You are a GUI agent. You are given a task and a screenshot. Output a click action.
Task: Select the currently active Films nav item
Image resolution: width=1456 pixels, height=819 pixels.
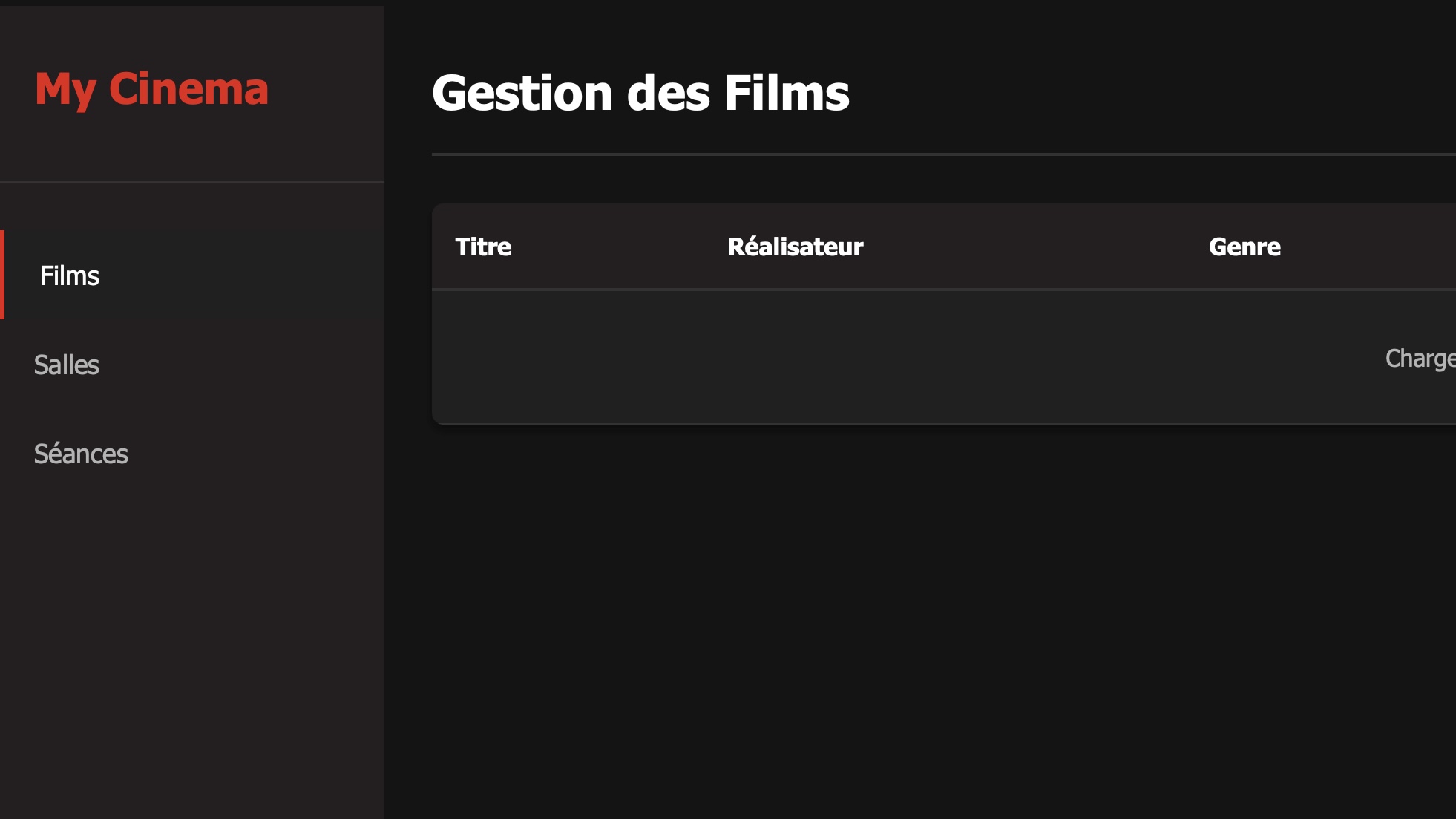(x=69, y=275)
